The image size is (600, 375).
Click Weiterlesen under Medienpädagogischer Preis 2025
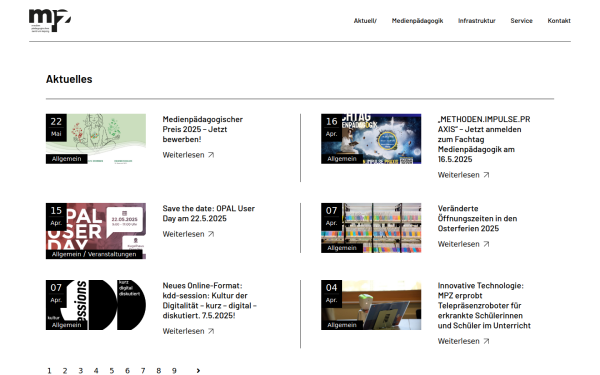(183, 155)
